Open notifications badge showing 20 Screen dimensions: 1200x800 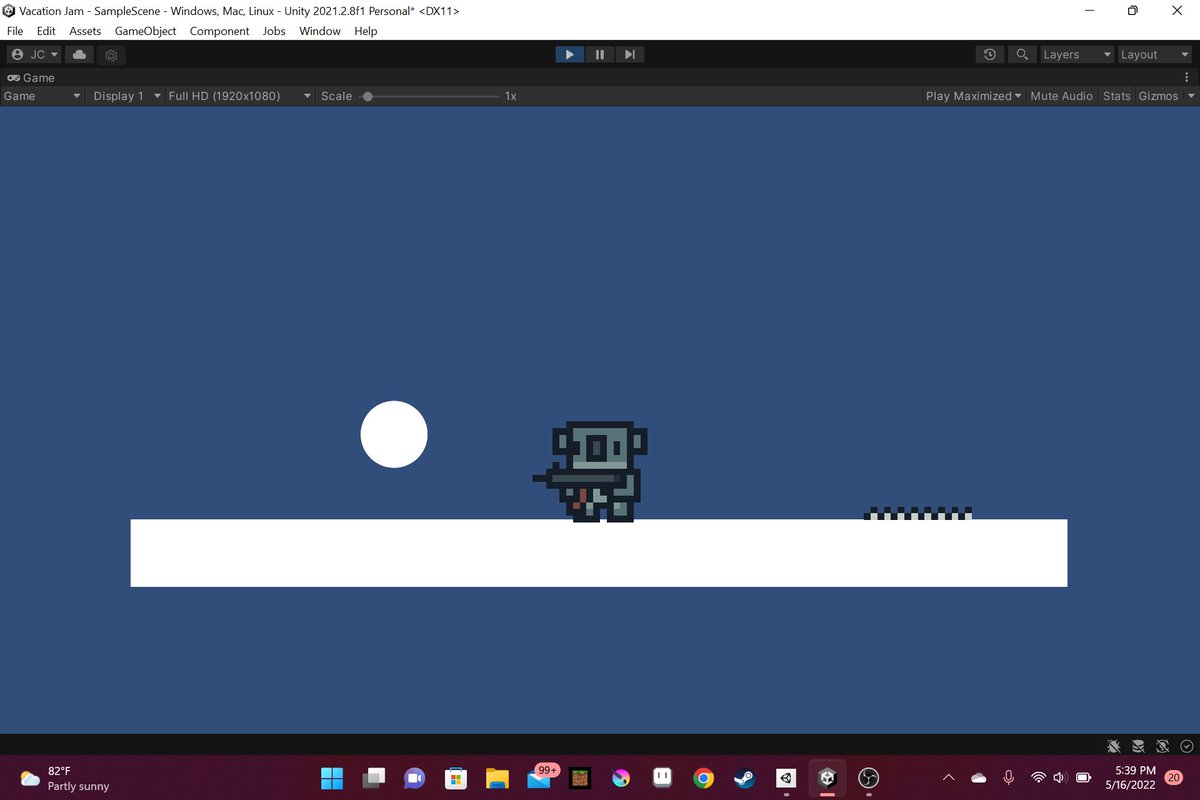[x=1174, y=778]
